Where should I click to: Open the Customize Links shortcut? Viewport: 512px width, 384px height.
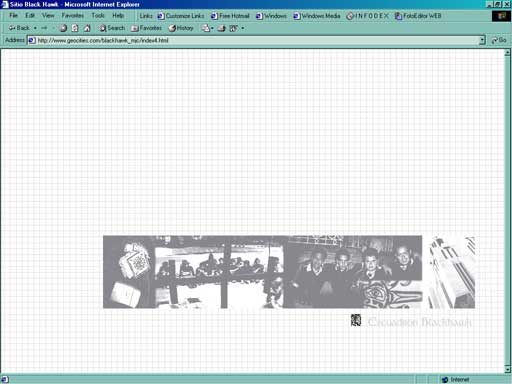181,16
